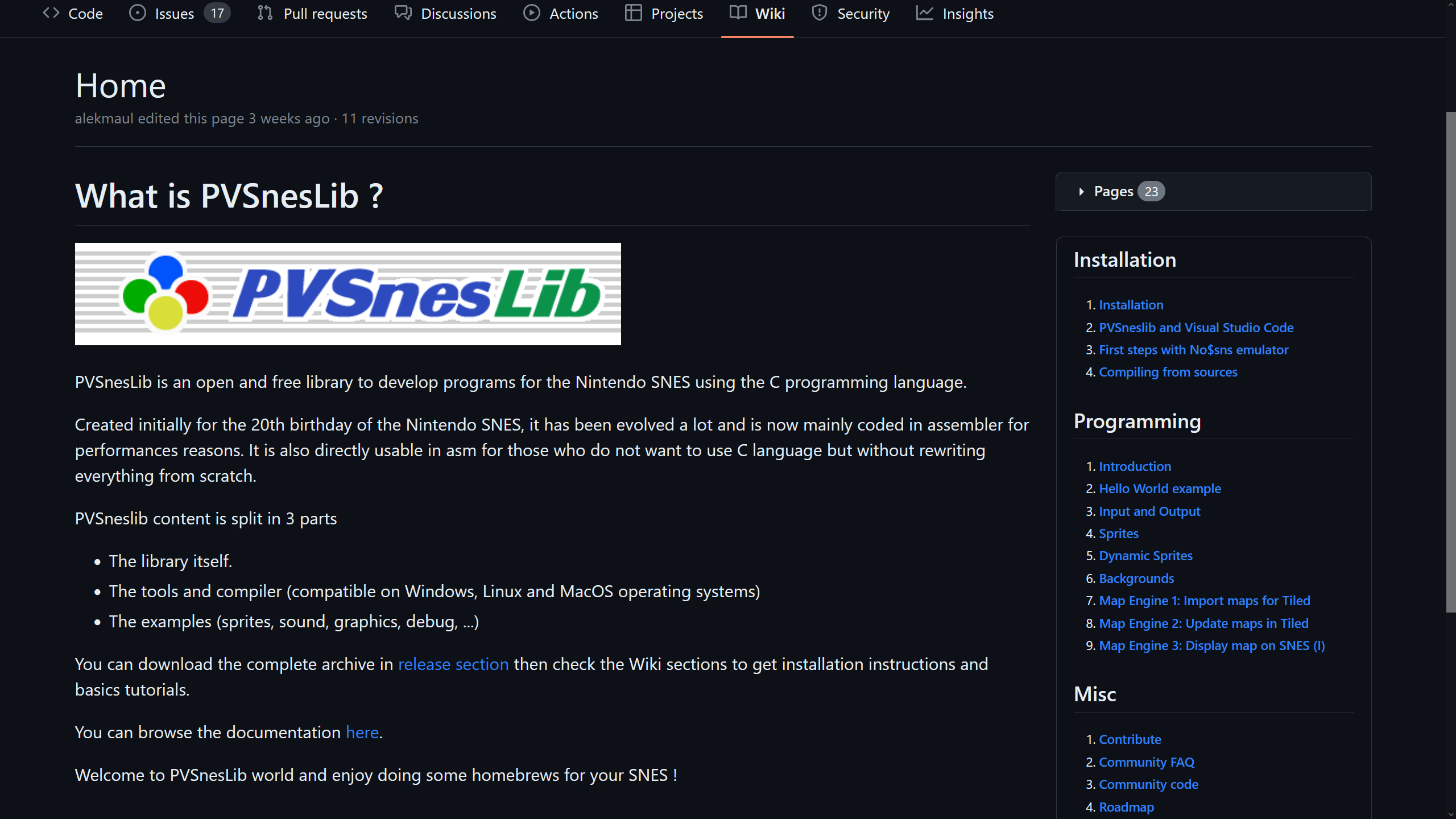The width and height of the screenshot is (1456, 819).
Task: Click the Security shield icon
Action: [x=819, y=13]
